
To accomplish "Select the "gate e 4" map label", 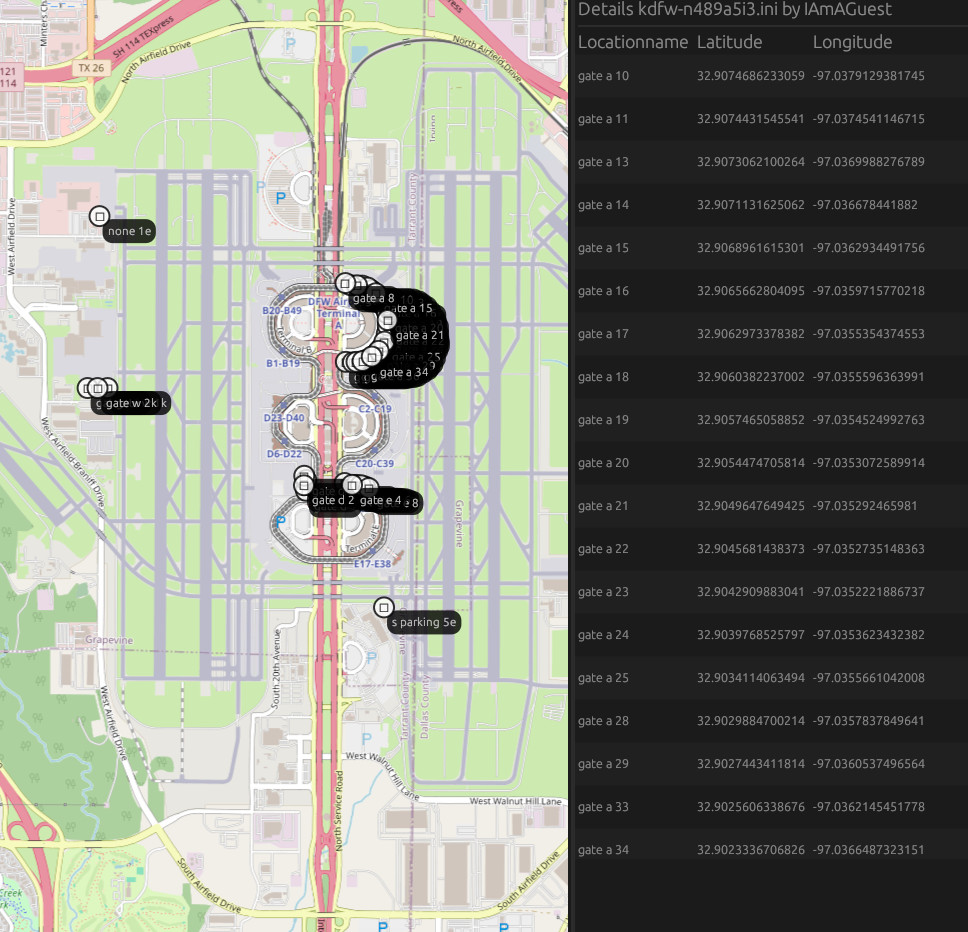I will [380, 500].
